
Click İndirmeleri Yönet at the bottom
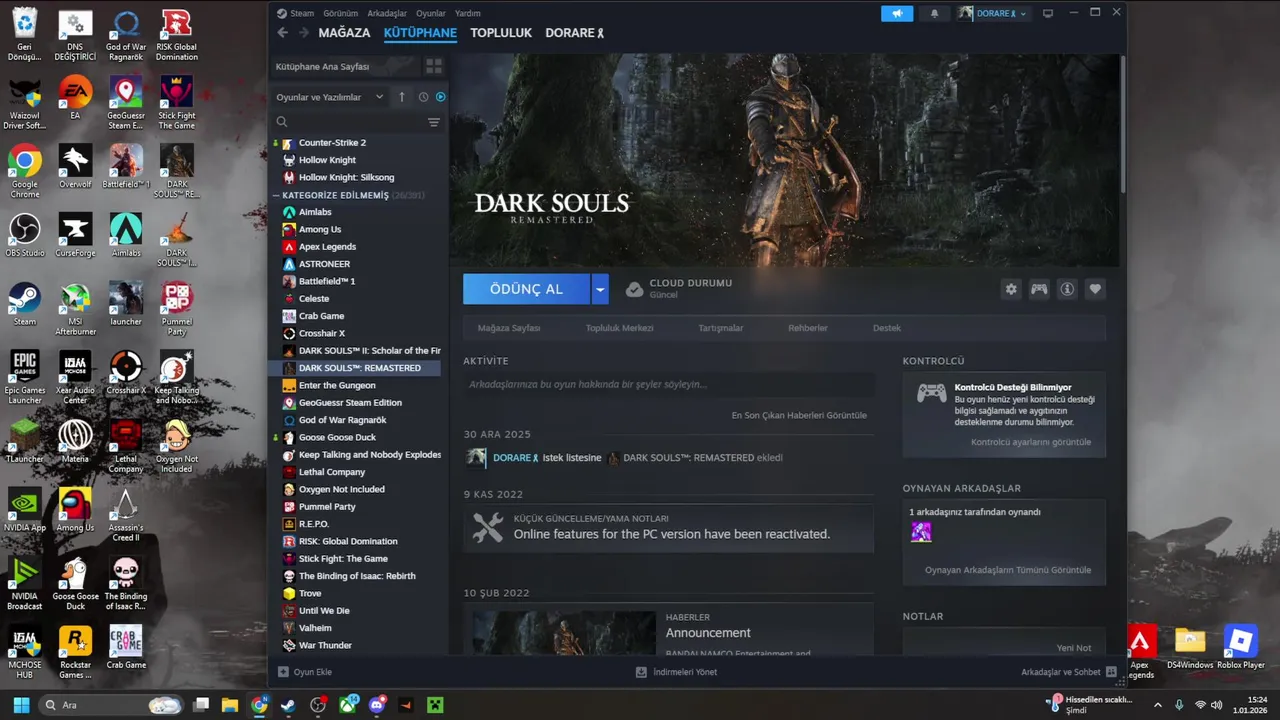point(677,672)
